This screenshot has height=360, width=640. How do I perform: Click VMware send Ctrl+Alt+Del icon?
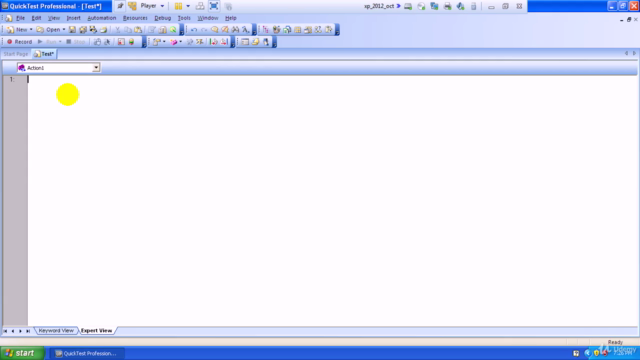tap(200, 6)
